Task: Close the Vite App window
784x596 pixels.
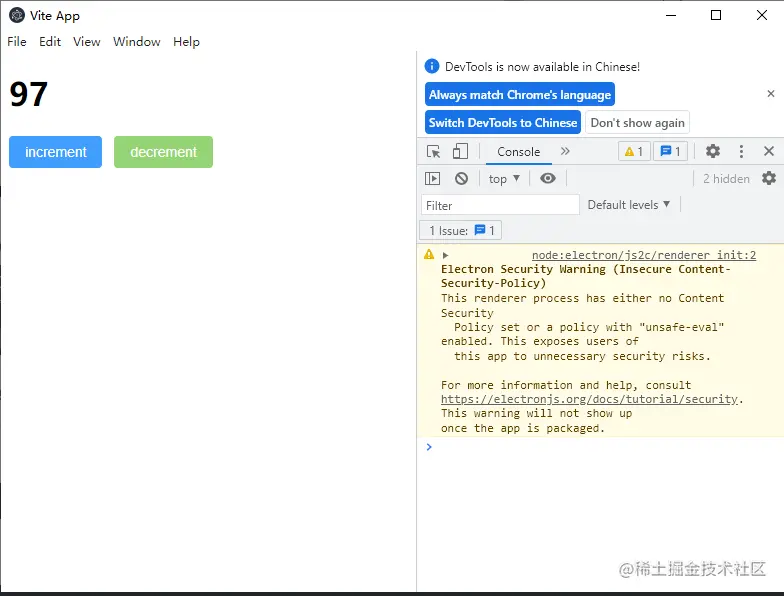Action: point(762,15)
